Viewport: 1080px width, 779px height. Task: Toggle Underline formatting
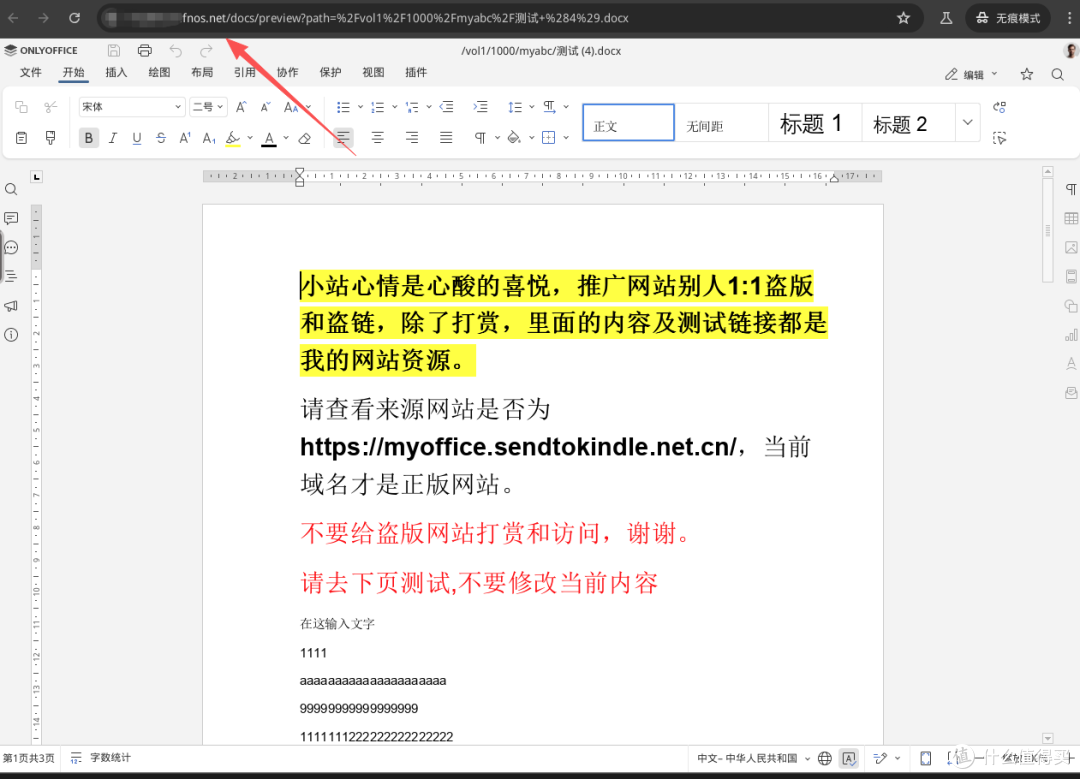(137, 138)
